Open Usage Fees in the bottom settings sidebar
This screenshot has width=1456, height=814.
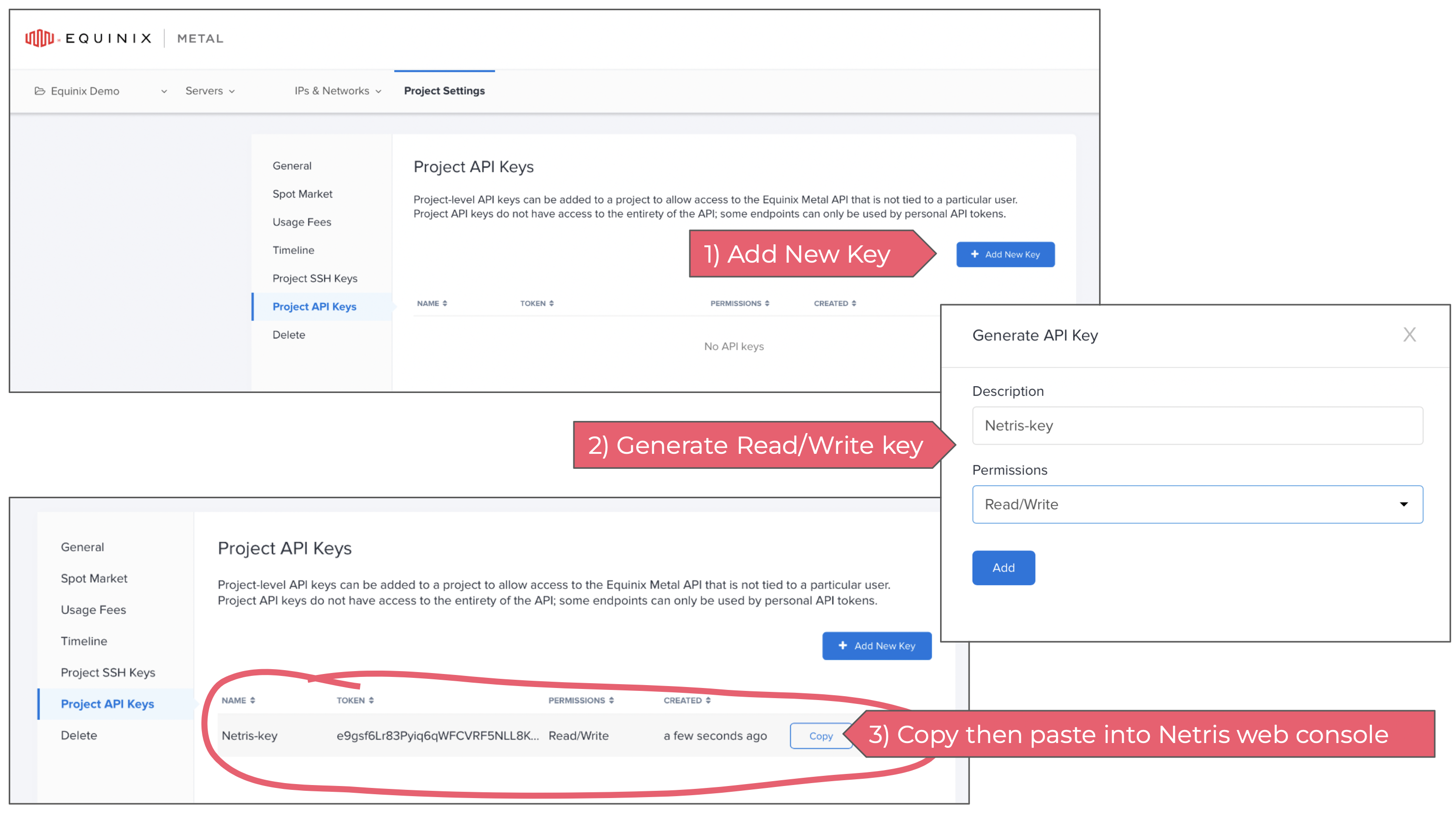tap(93, 609)
